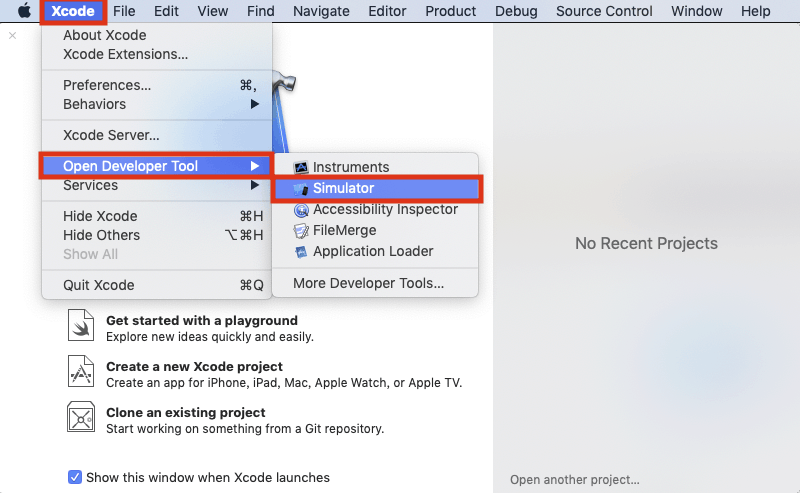Viewport: 800px width, 493px height.
Task: Click the Application Loader icon
Action: 301,252
